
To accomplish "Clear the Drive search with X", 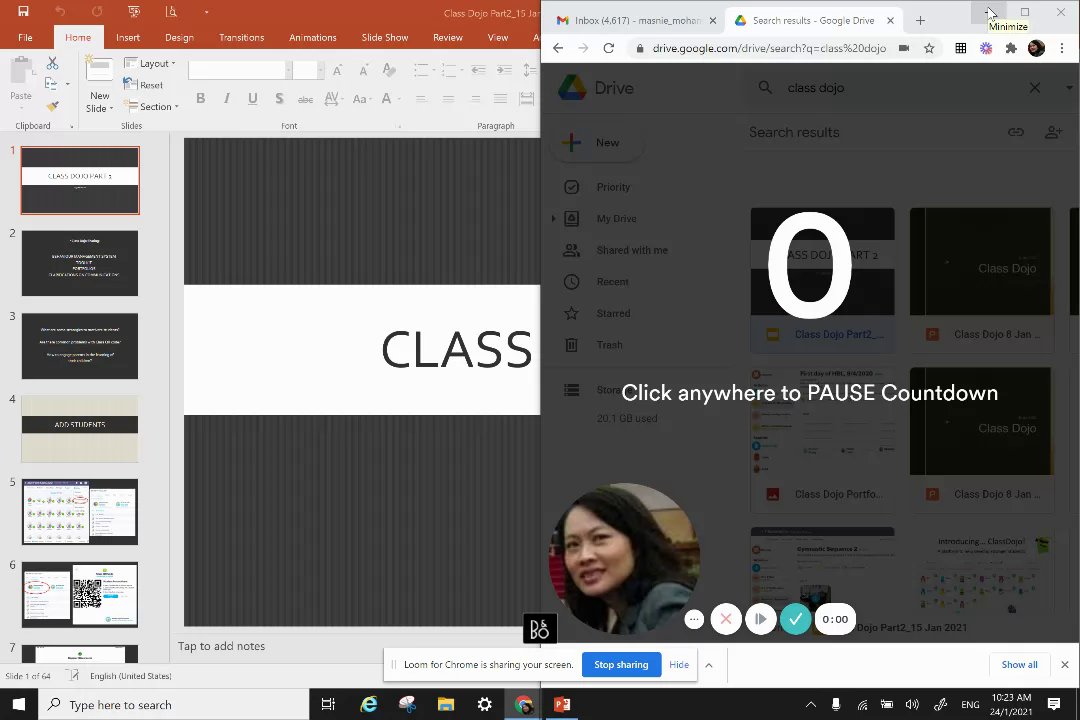I will click(1035, 88).
